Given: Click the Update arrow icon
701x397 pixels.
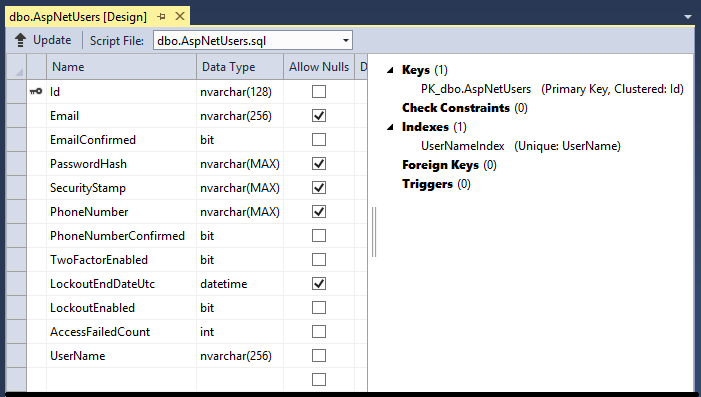Looking at the screenshot, I should (x=20, y=40).
